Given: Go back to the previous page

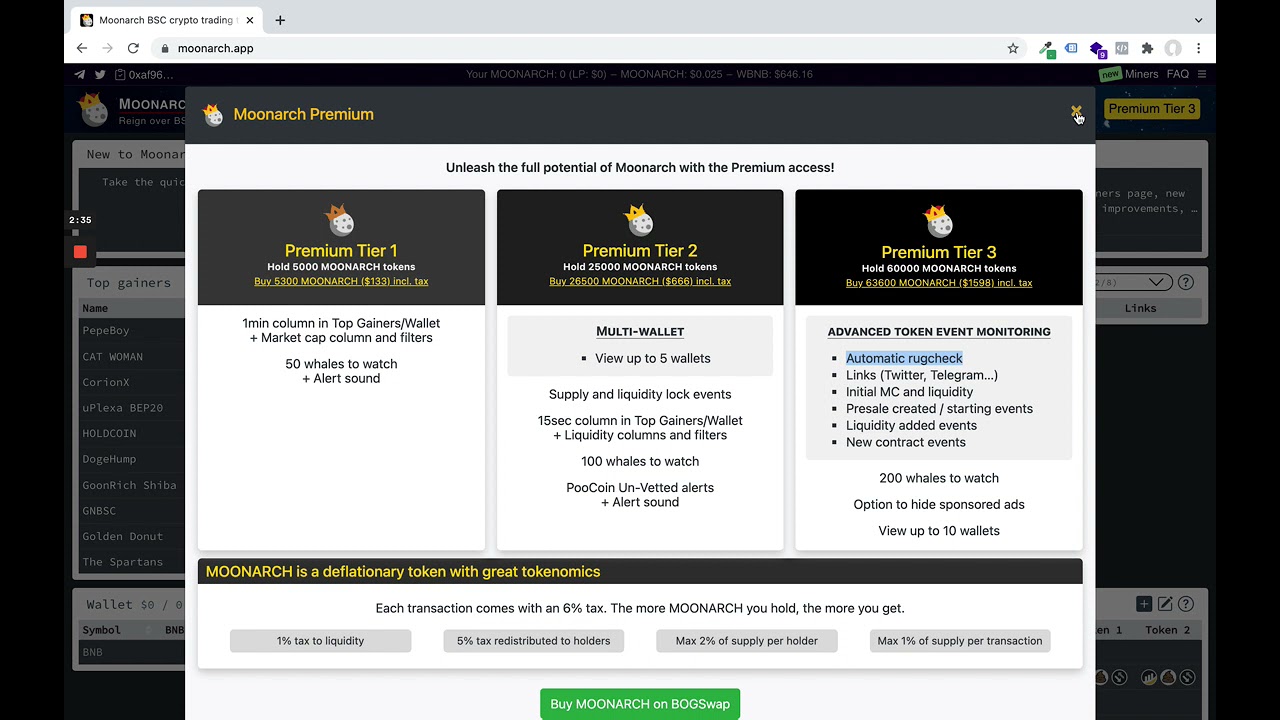Looking at the screenshot, I should 82,48.
